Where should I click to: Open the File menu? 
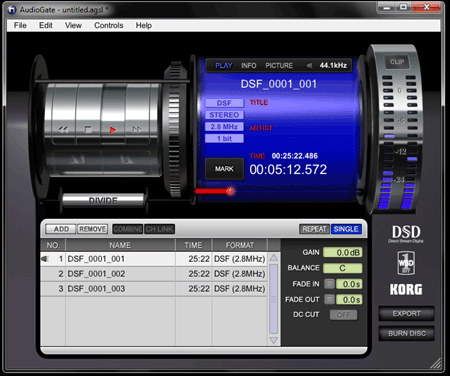(20, 25)
